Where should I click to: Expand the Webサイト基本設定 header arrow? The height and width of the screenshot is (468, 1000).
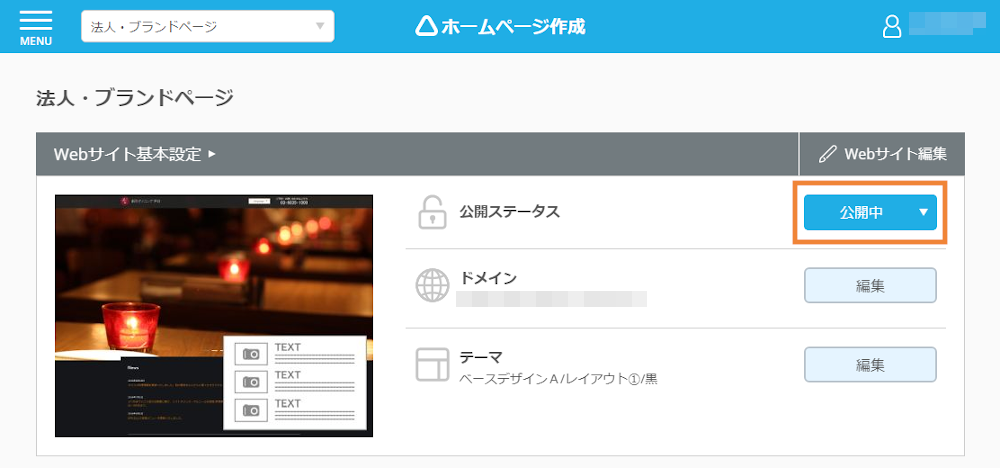click(x=211, y=154)
